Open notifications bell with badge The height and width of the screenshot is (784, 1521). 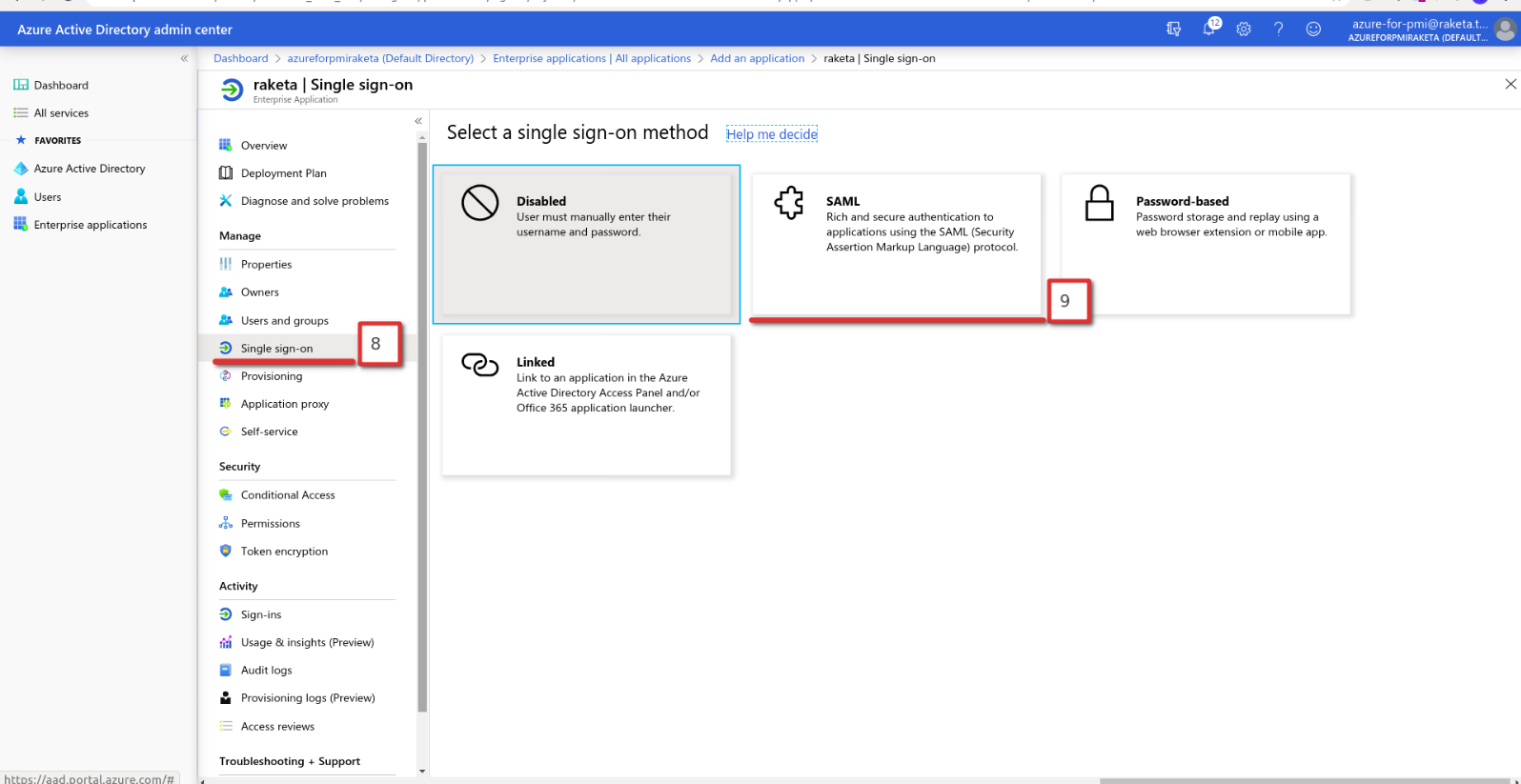tap(1210, 28)
